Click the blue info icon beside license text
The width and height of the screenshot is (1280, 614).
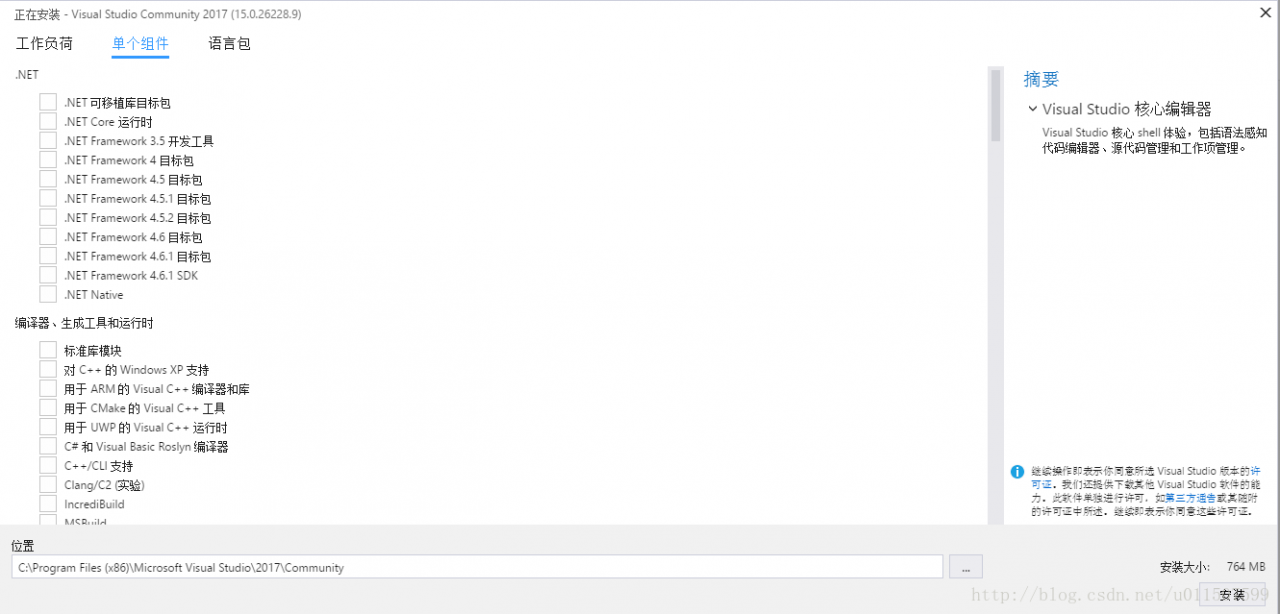coord(1017,471)
